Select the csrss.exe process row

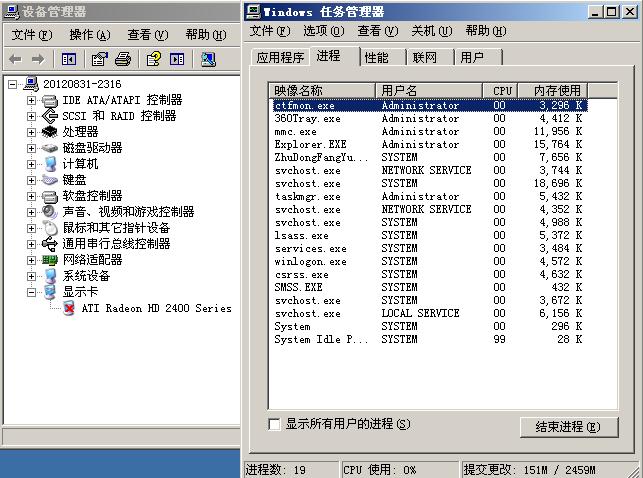[429, 274]
